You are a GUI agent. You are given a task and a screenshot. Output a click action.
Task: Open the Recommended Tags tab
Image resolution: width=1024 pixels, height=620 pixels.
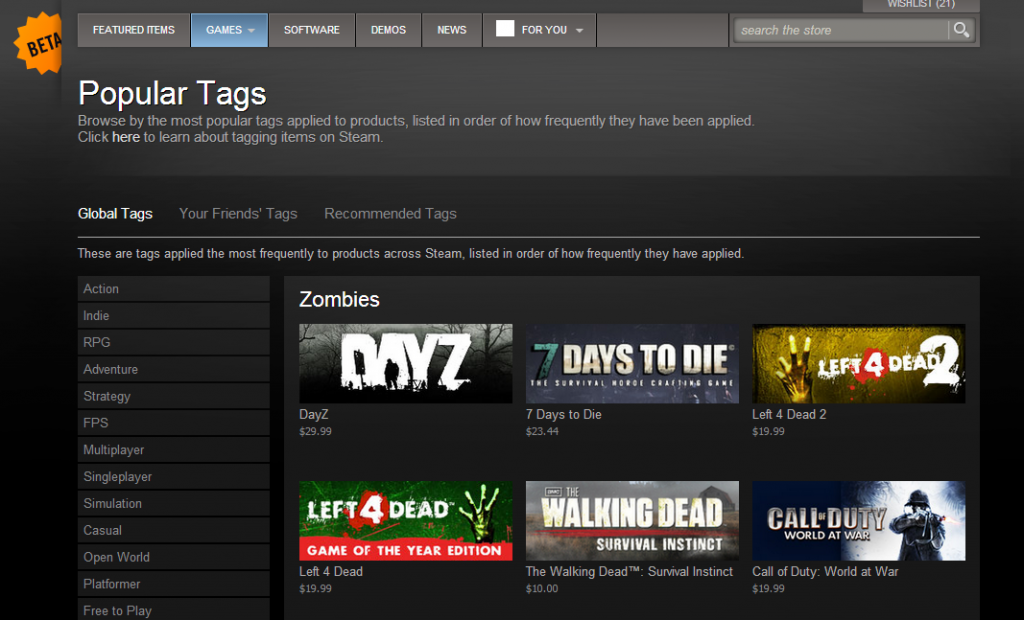tap(390, 213)
